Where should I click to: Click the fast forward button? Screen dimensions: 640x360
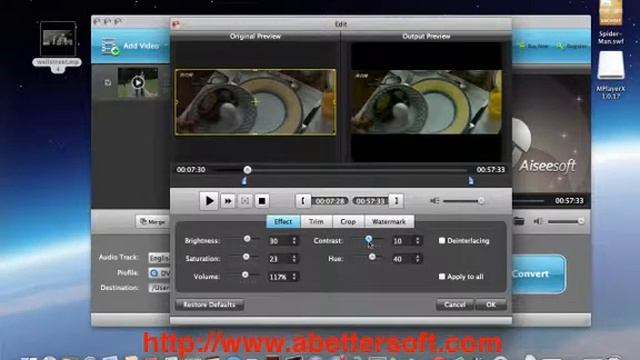[228, 201]
